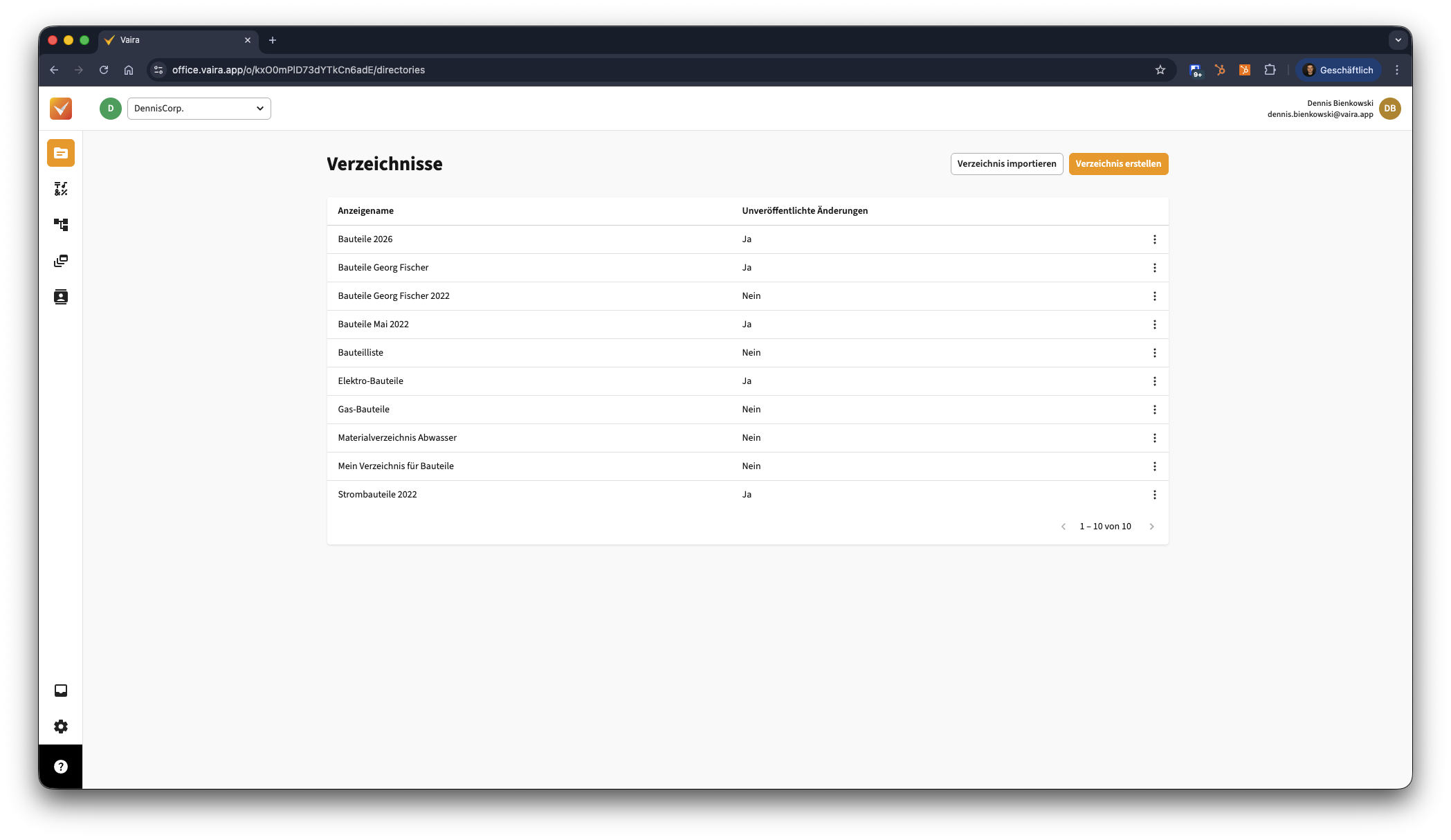Viewport: 1451px width, 840px height.
Task: Click the help question mark icon
Action: (61, 767)
